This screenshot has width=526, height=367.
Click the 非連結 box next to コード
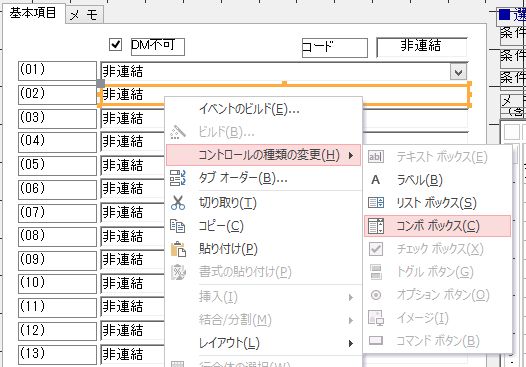(x=422, y=47)
